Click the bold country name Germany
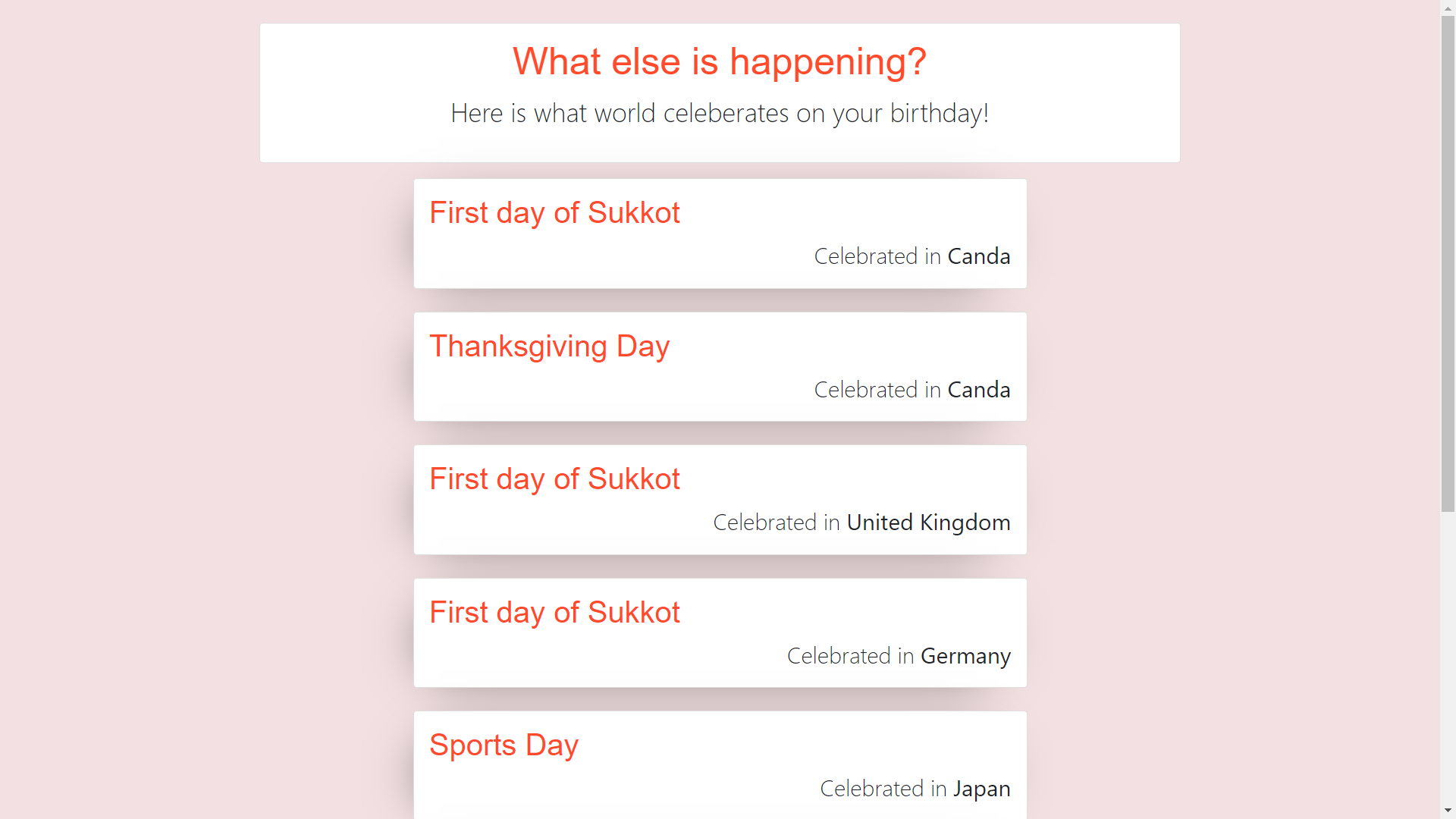The height and width of the screenshot is (819, 1456). pos(965,656)
